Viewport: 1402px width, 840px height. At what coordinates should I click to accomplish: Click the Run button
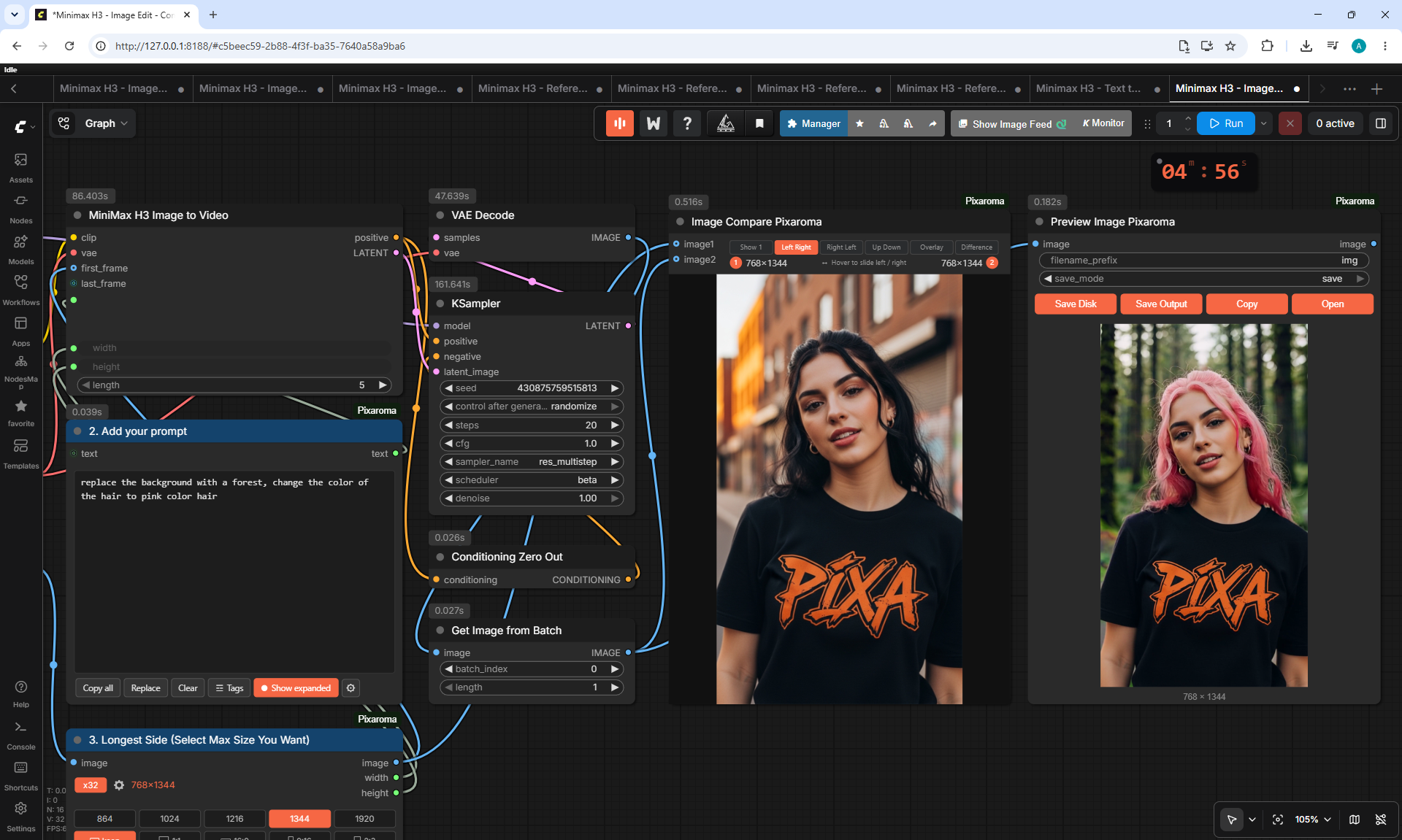pyautogui.click(x=1226, y=123)
